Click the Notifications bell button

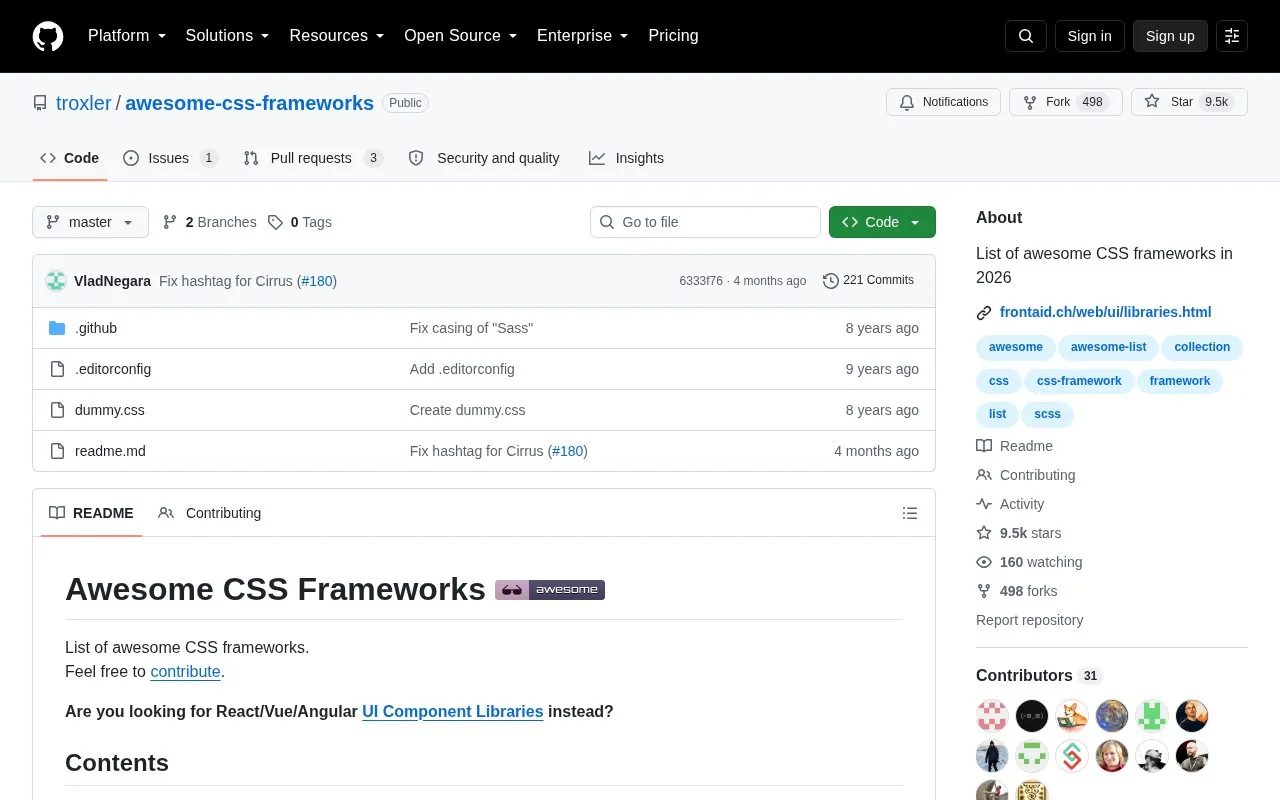tap(943, 102)
